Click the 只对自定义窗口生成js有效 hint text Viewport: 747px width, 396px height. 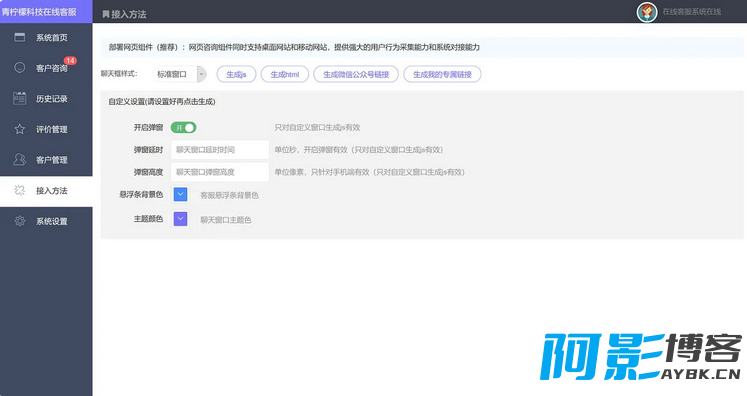click(x=317, y=127)
